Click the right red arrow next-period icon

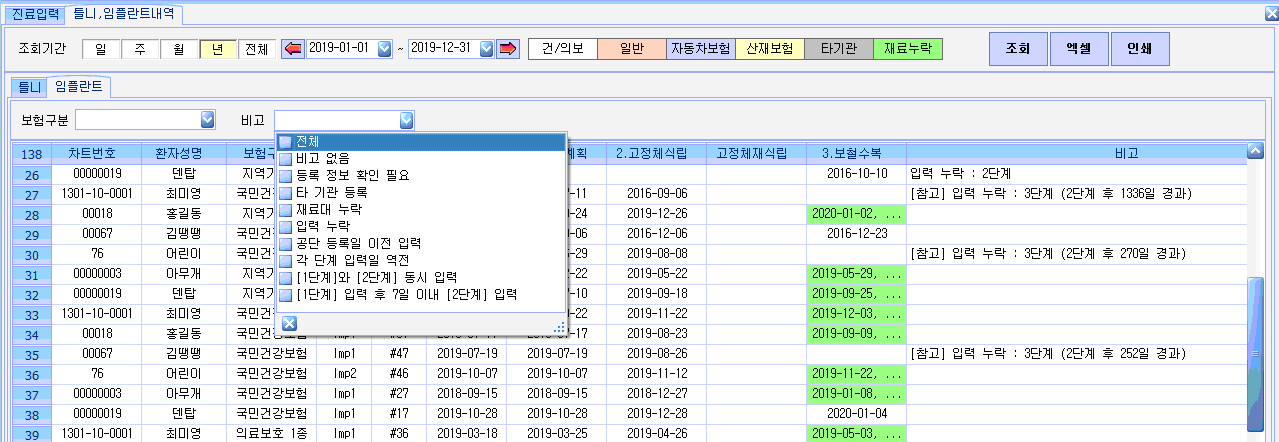coord(508,49)
